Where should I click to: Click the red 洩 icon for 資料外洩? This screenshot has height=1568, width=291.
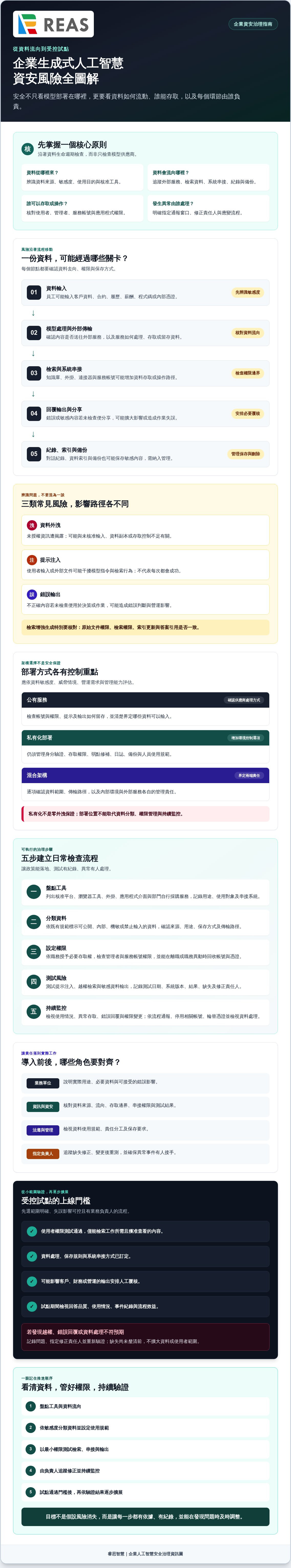[x=32, y=525]
